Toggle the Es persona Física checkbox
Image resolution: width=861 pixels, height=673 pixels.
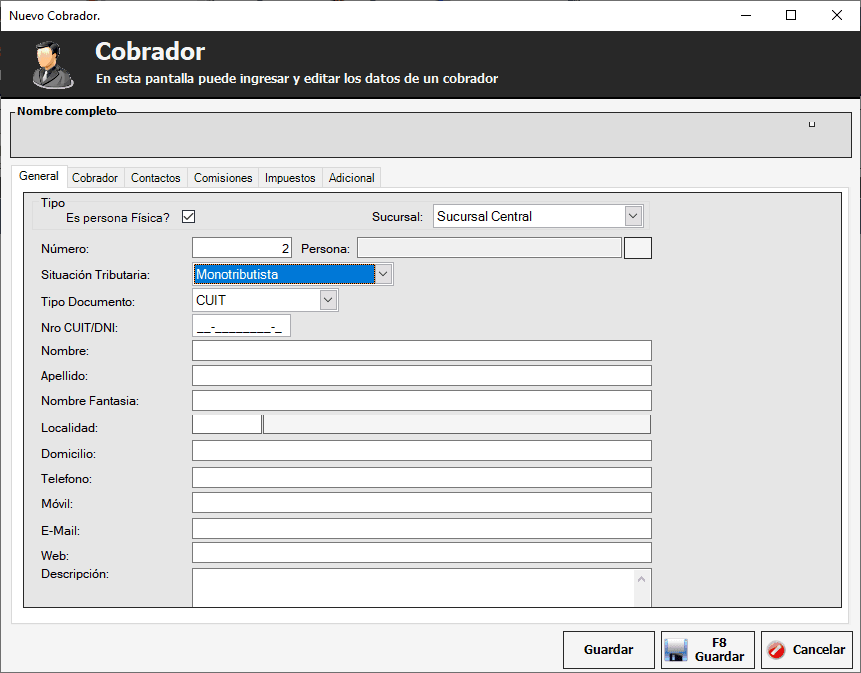pos(188,217)
